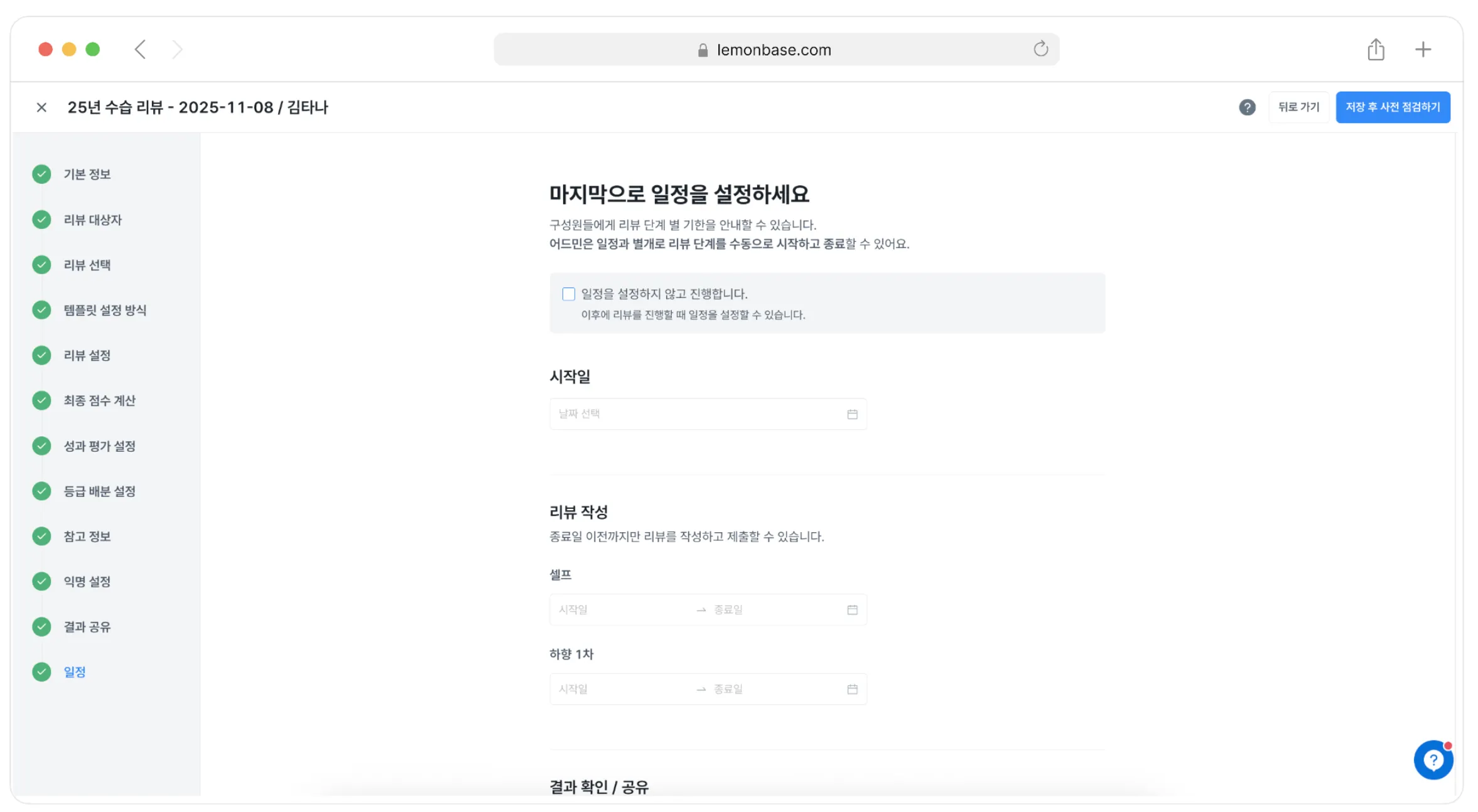
Task: Click the calendar icon in the 시작일 field
Action: coord(852,414)
